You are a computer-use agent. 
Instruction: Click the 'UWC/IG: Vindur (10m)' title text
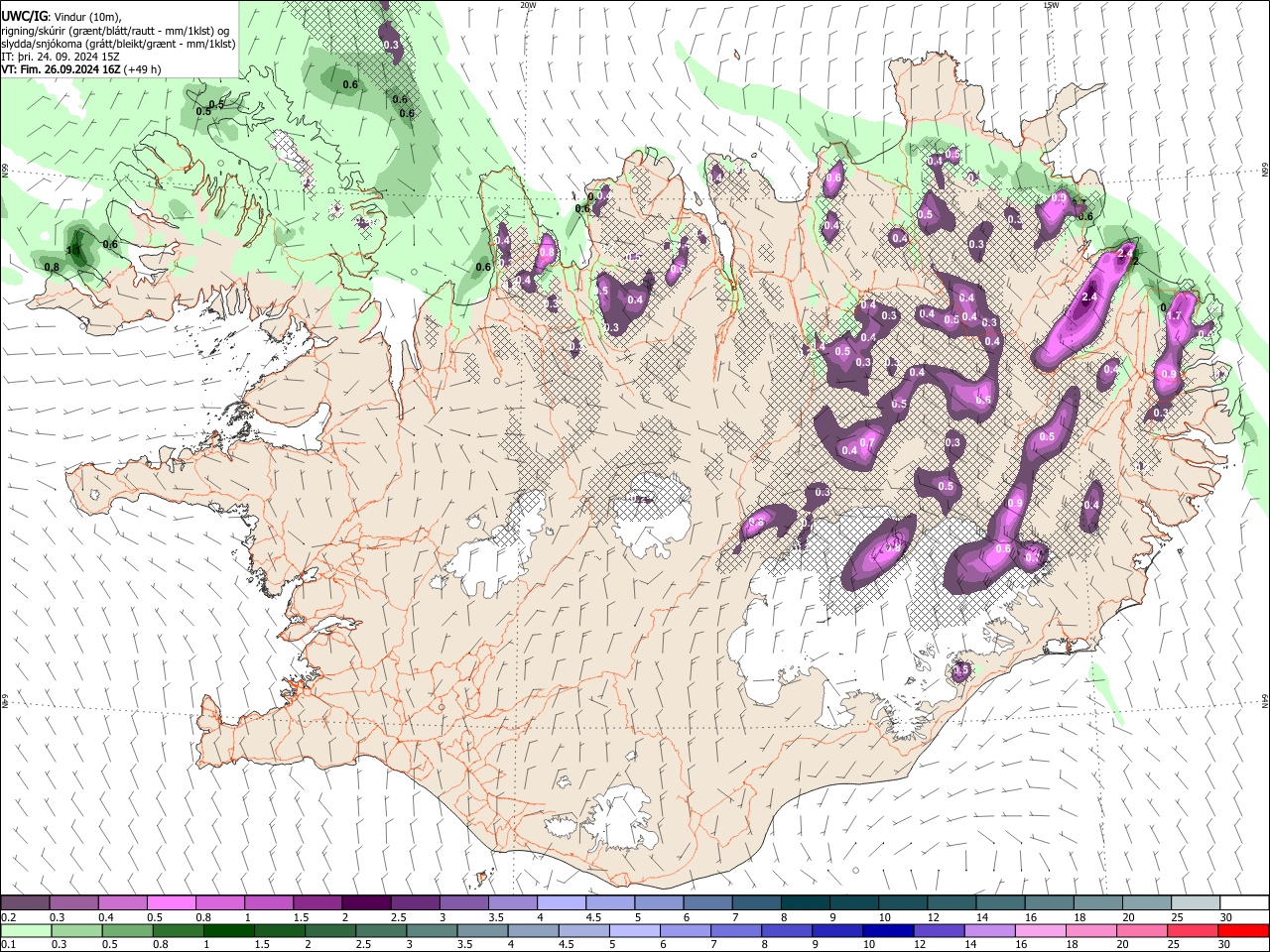point(61,16)
